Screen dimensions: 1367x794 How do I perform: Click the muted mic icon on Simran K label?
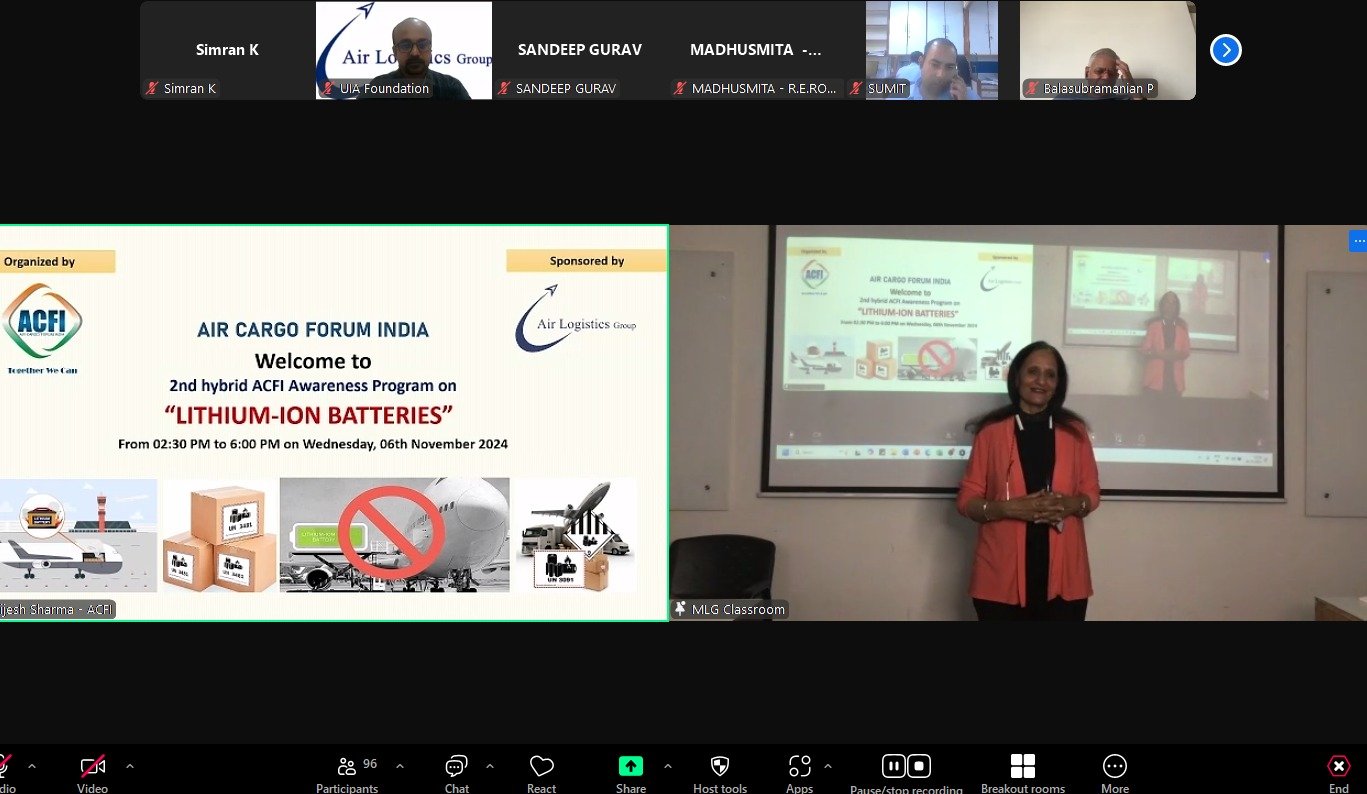coord(152,88)
